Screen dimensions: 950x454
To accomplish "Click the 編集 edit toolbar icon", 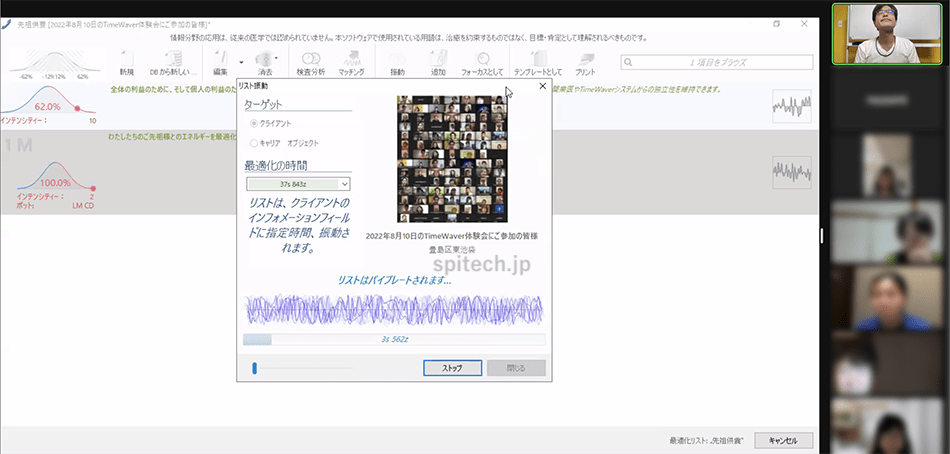I will pos(221,63).
